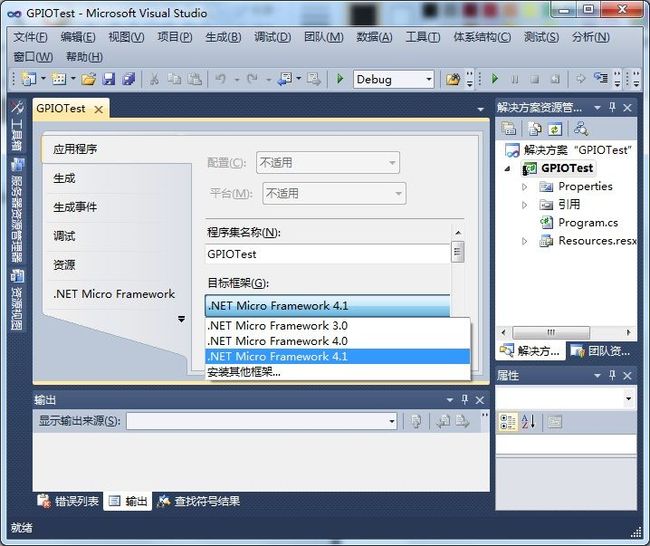Click the Property Pages icon in Properties panel

[x=554, y=422]
